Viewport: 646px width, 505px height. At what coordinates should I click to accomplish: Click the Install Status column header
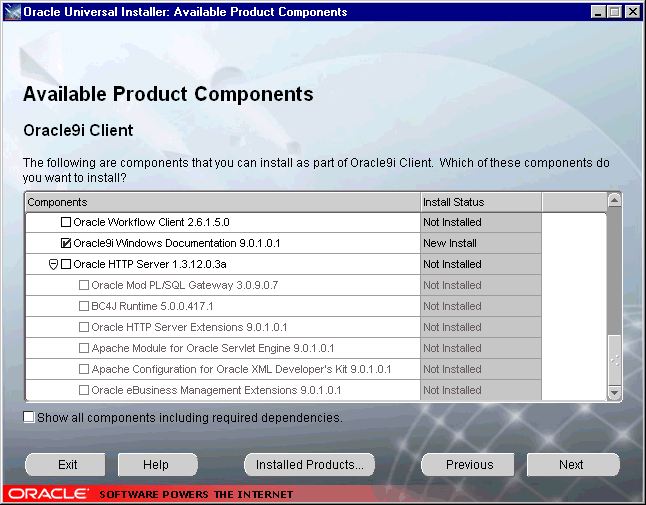(x=481, y=202)
